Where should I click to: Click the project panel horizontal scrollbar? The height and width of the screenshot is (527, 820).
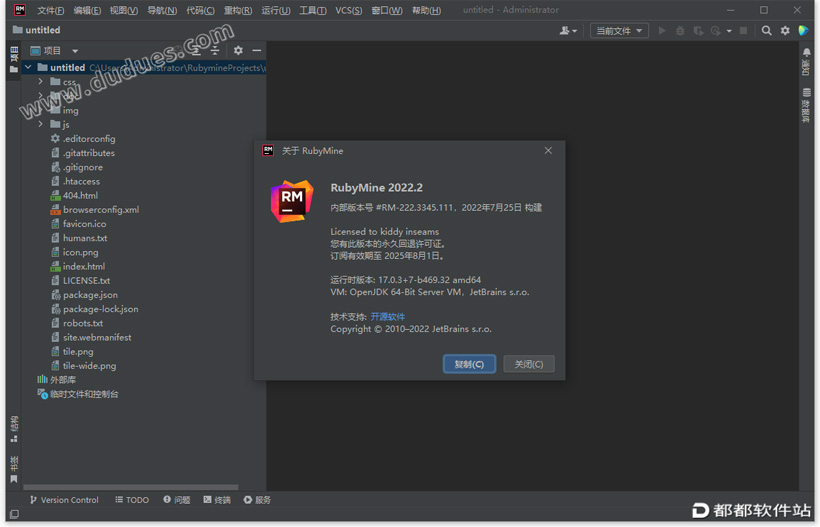pos(131,487)
